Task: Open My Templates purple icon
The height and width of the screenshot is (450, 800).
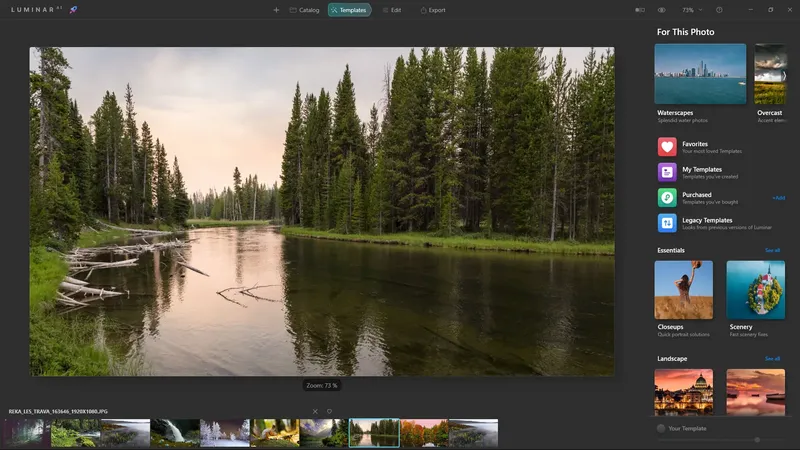Action: 667,172
